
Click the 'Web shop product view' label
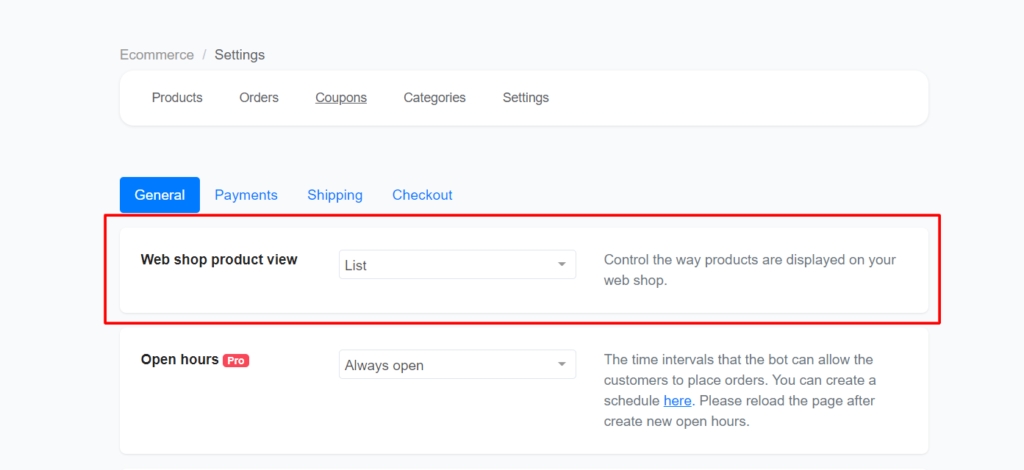coord(219,260)
